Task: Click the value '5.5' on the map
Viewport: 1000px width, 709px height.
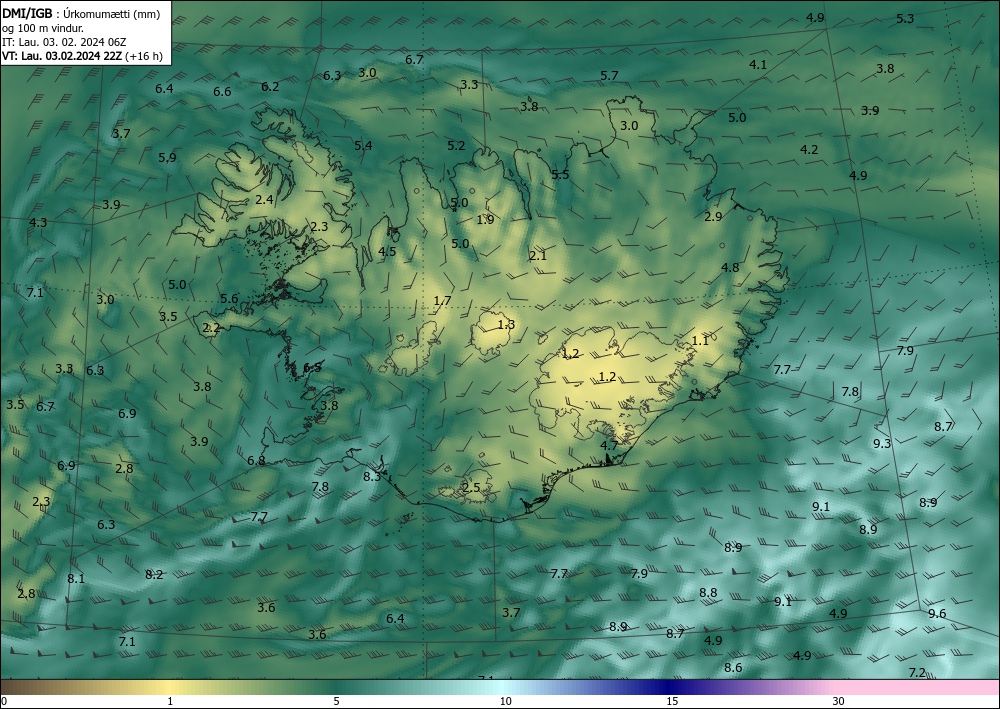Action: (x=560, y=175)
